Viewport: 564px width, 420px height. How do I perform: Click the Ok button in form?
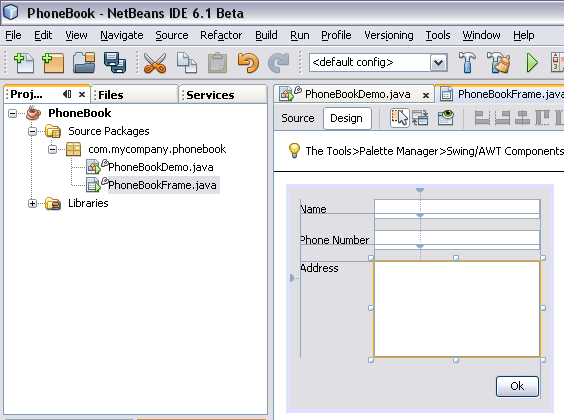pos(517,386)
